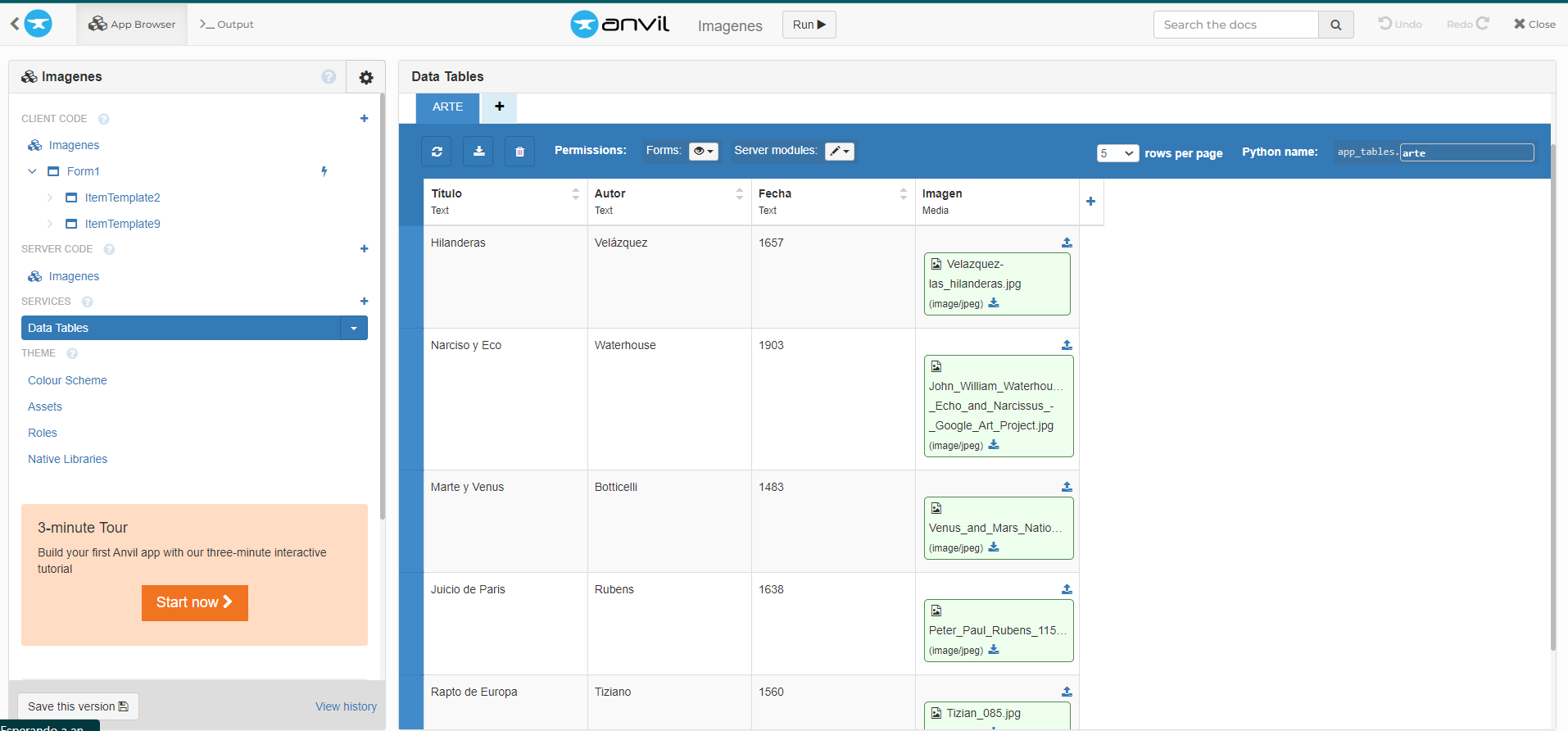The image size is (1568, 731).
Task: Click the help icon next to SERVER CODE
Action: click(x=109, y=249)
